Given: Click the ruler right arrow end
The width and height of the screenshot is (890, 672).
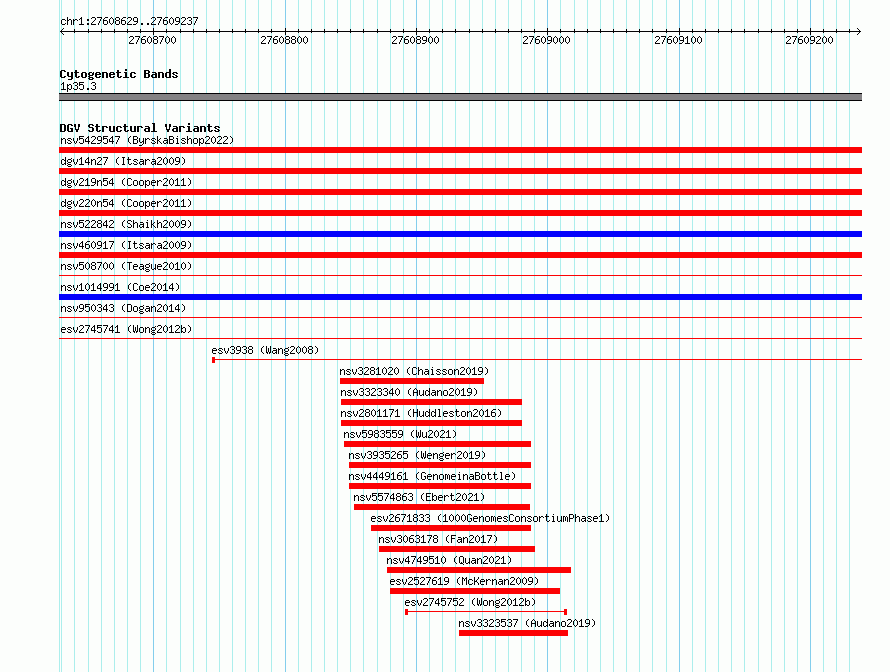Looking at the screenshot, I should click(x=859, y=31).
